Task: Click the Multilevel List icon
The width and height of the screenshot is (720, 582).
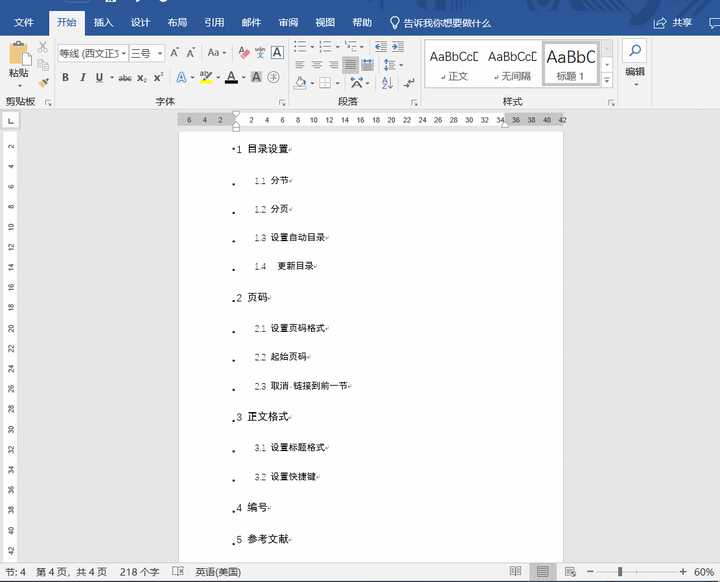Action: (x=351, y=46)
